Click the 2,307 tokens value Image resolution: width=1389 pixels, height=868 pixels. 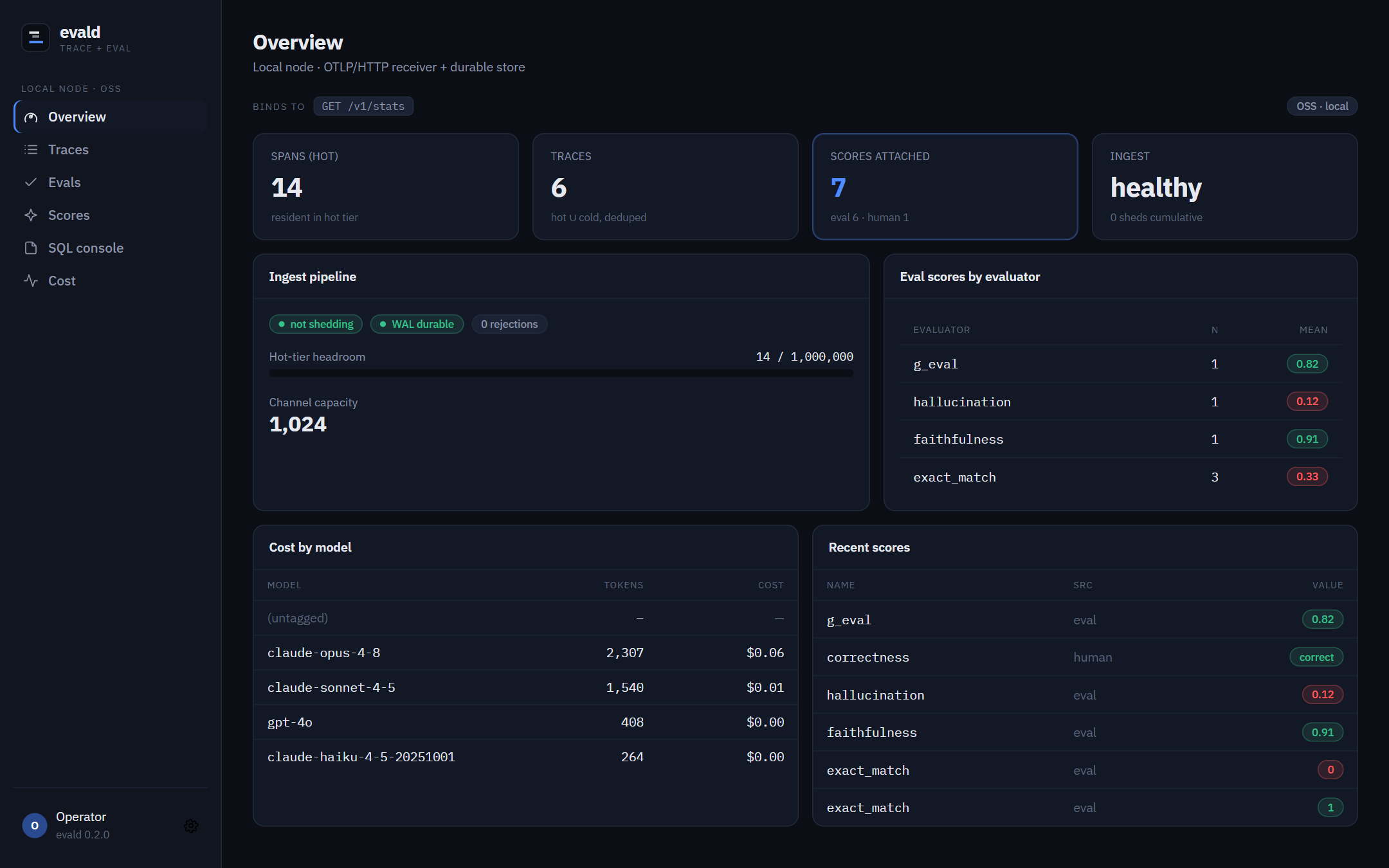click(x=624, y=653)
